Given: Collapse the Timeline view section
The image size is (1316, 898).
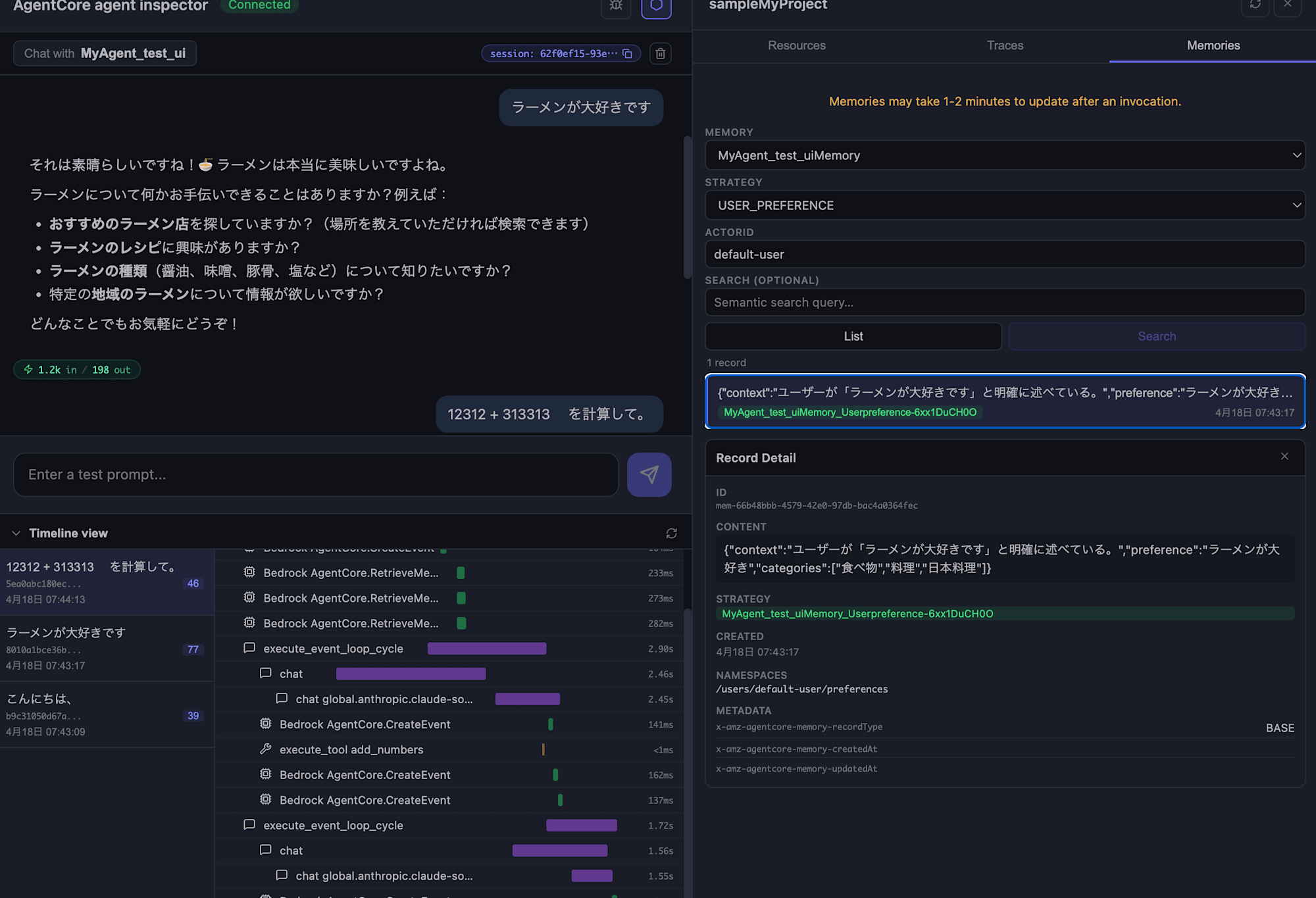Looking at the screenshot, I should [16, 533].
